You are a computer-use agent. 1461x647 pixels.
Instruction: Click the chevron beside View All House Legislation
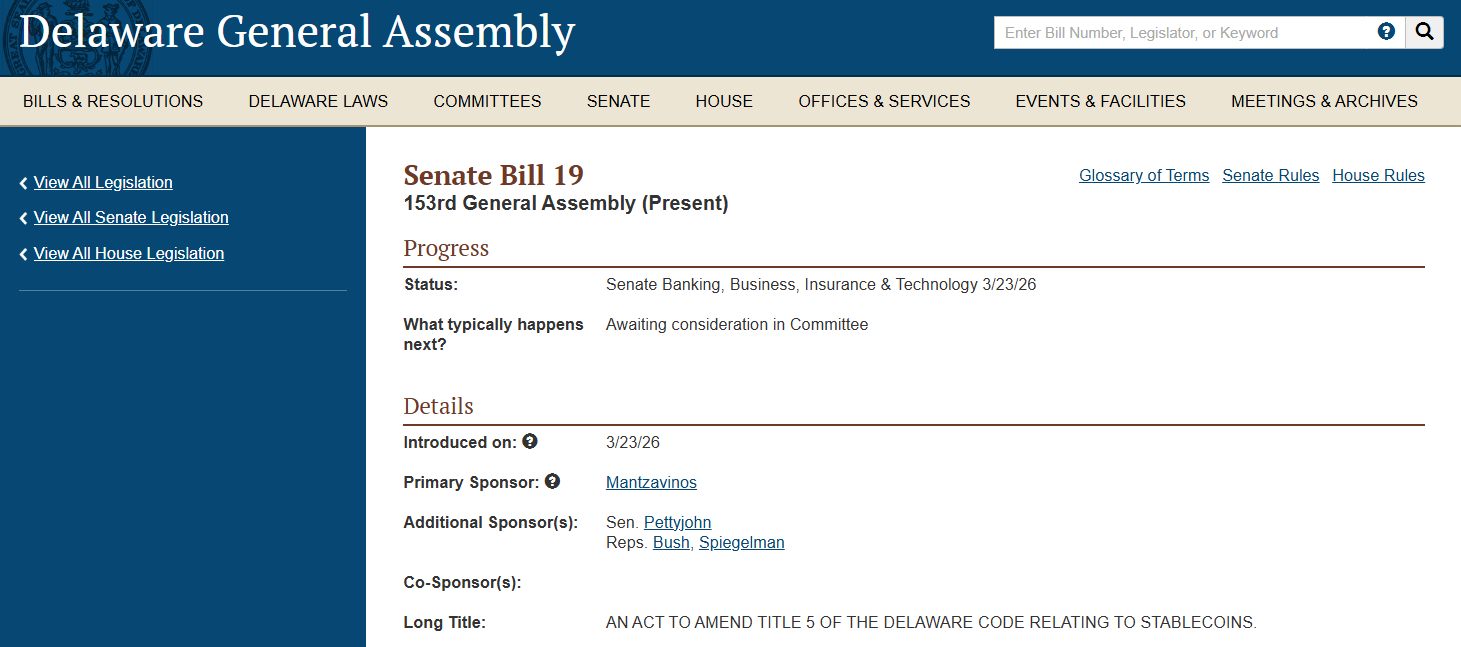coord(22,253)
